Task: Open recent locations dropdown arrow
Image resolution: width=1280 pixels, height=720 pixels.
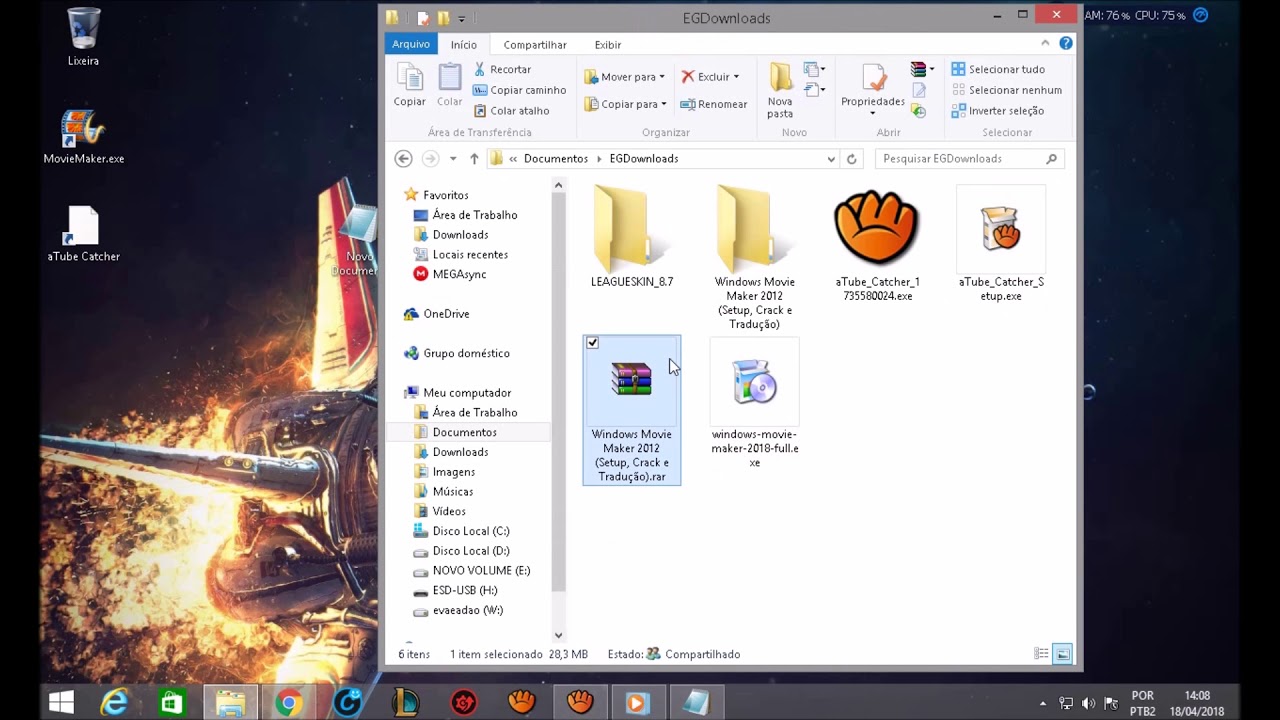Action: point(453,158)
